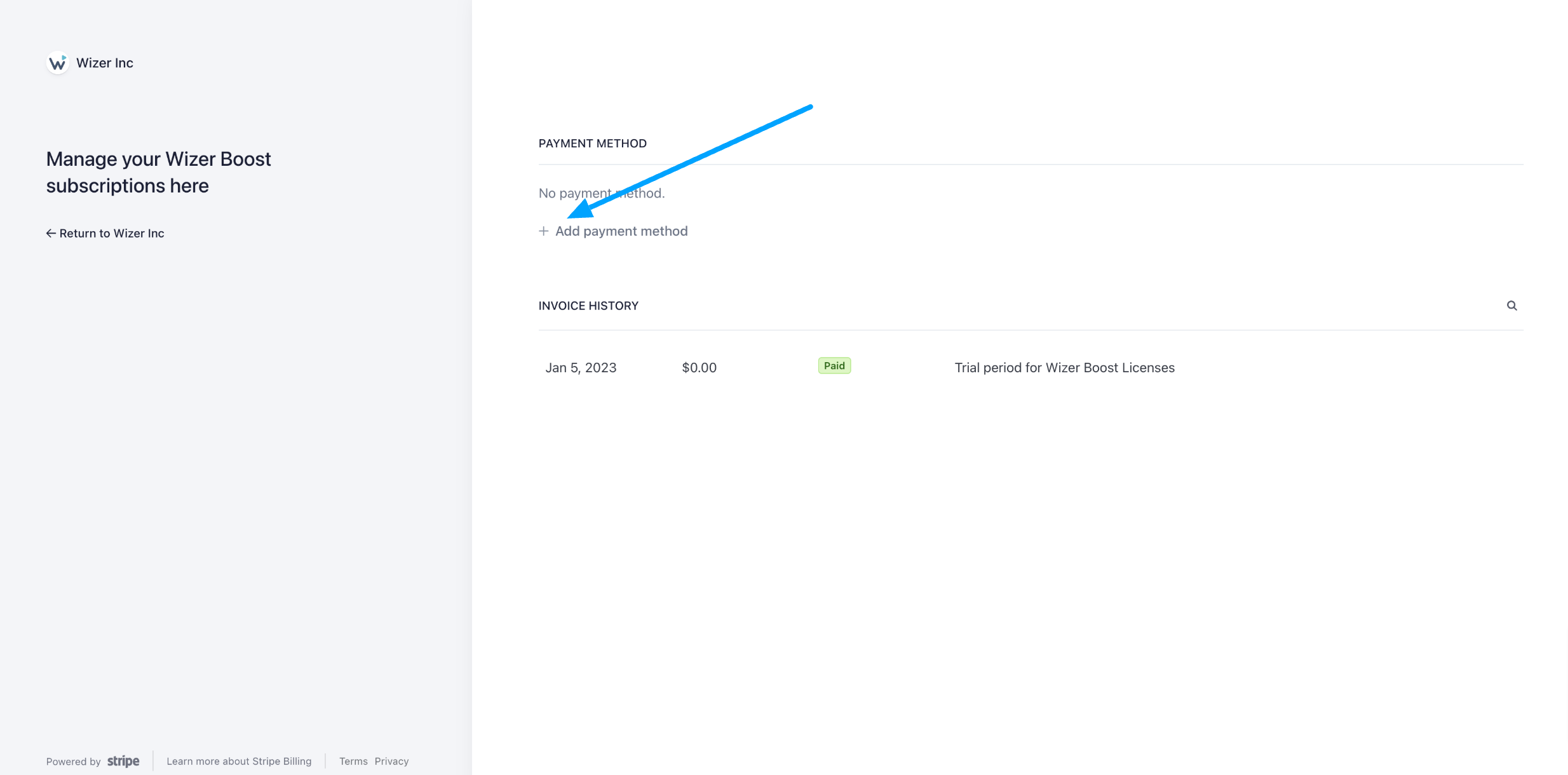
Task: Click Return to Wizer Inc
Action: pos(111,233)
